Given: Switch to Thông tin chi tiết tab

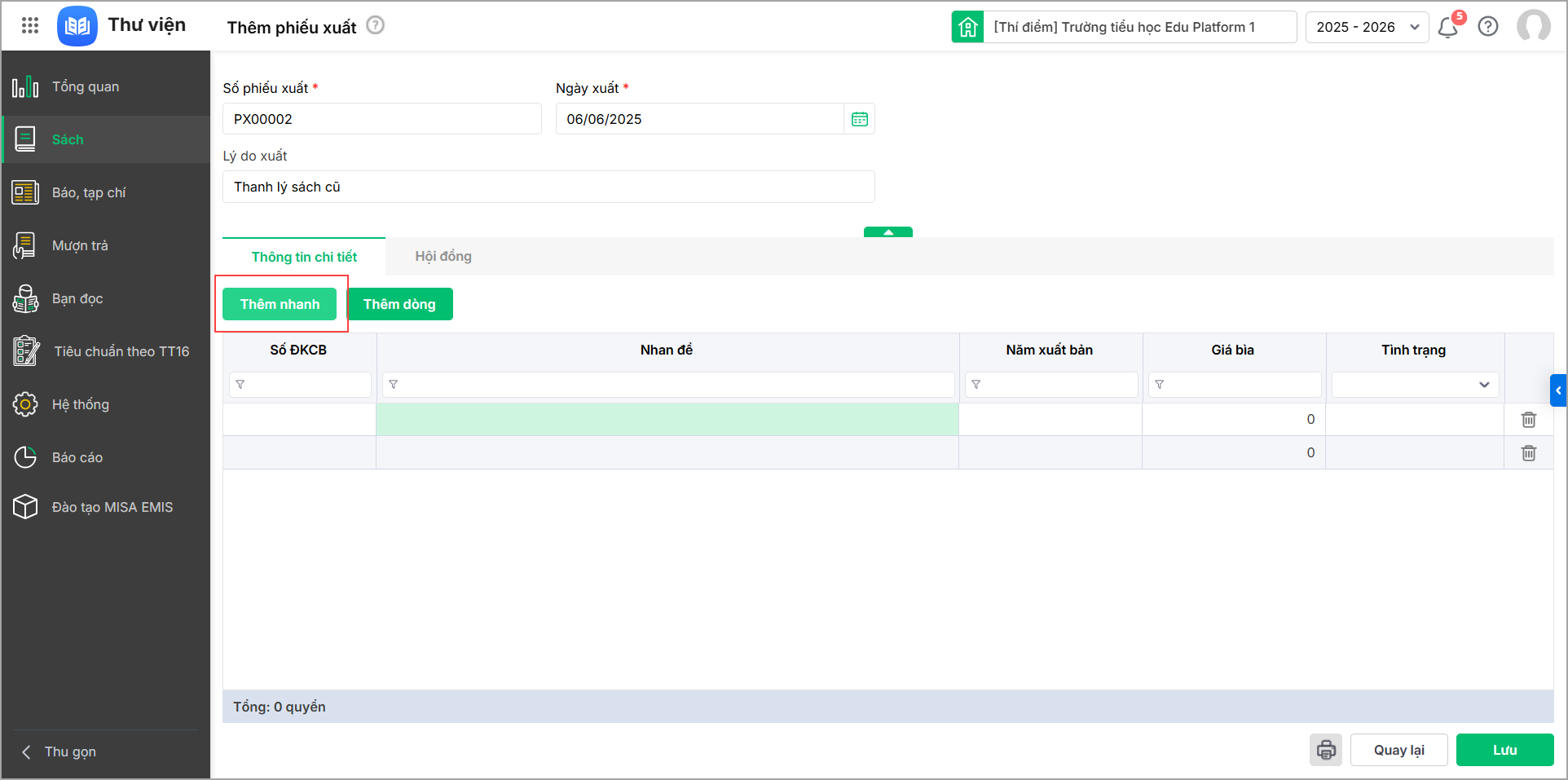Looking at the screenshot, I should tap(304, 257).
